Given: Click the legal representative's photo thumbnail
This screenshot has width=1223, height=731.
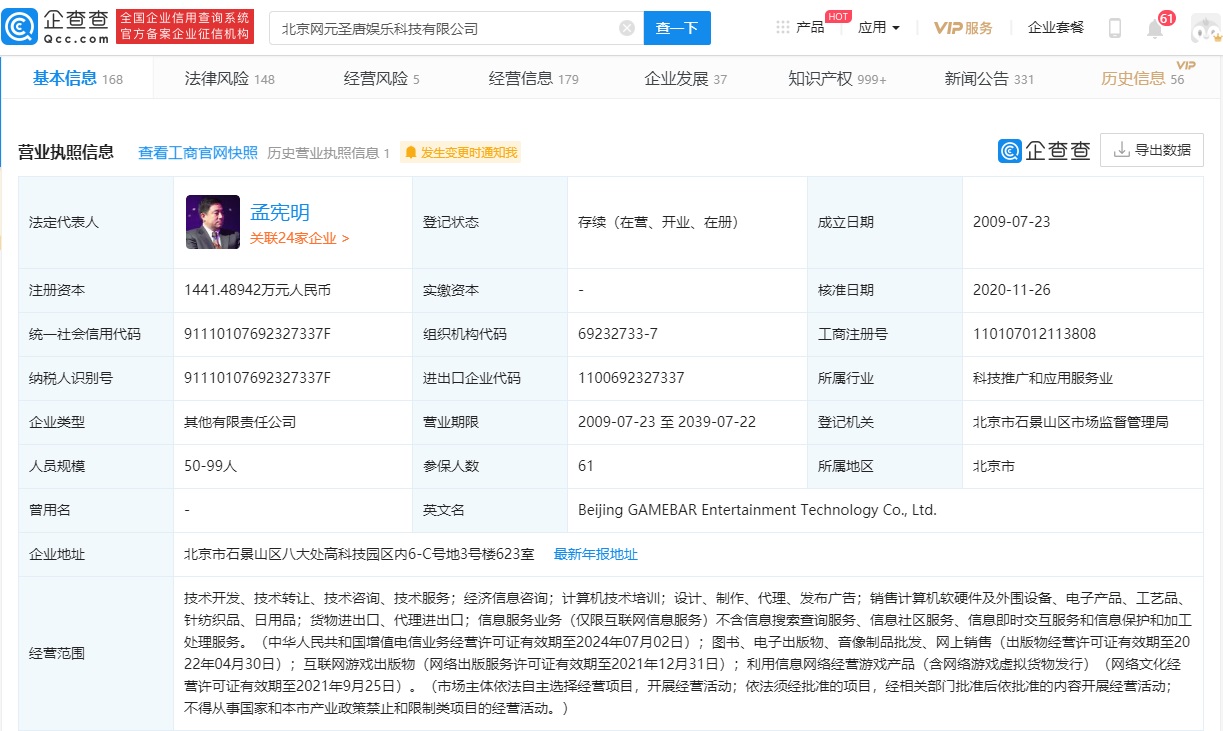Looking at the screenshot, I should [213, 222].
